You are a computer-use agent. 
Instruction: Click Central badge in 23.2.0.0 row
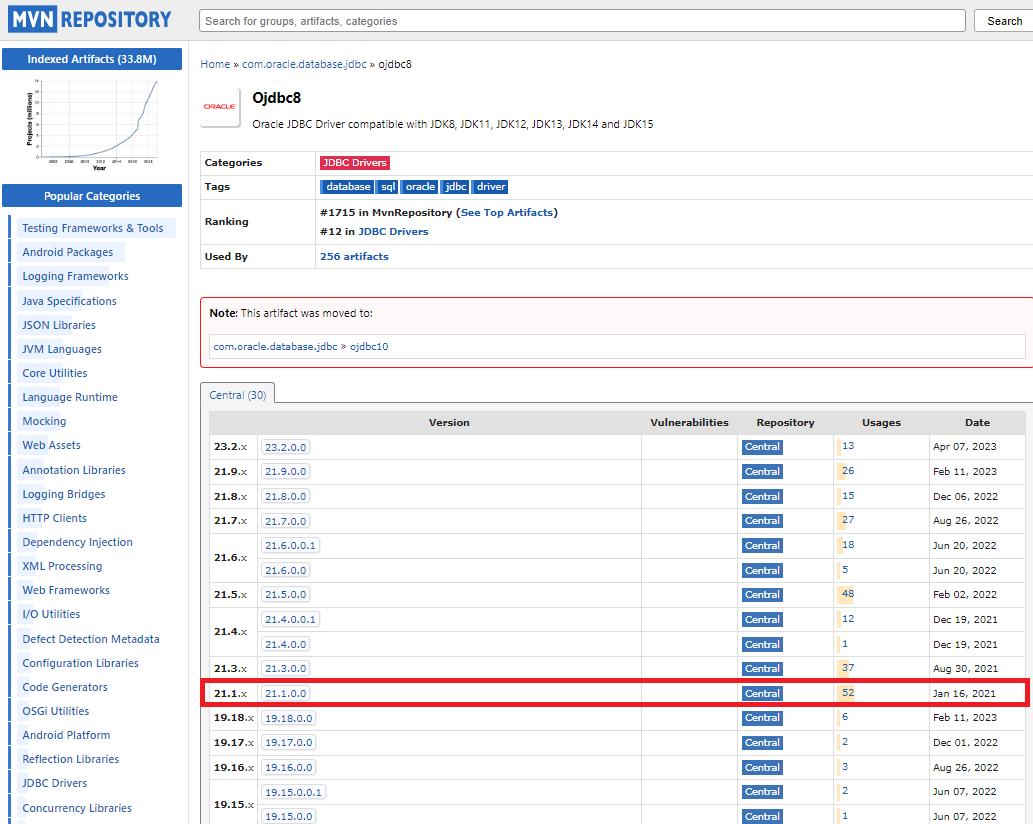click(762, 447)
